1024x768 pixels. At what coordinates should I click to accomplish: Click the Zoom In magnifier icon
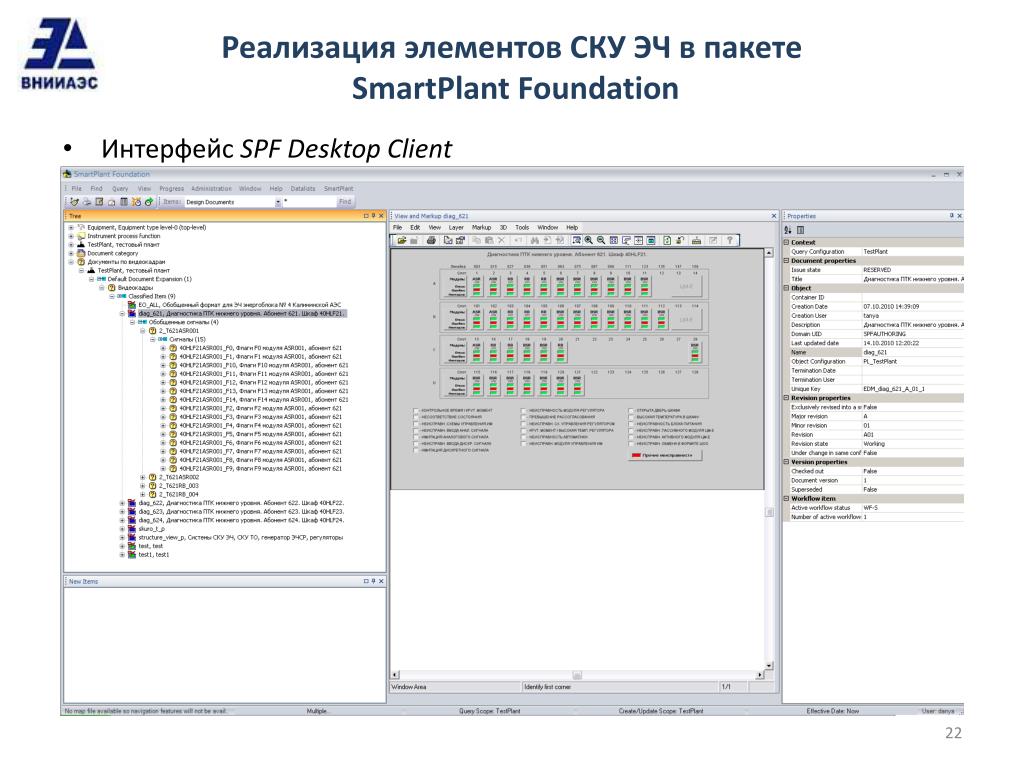[x=588, y=240]
